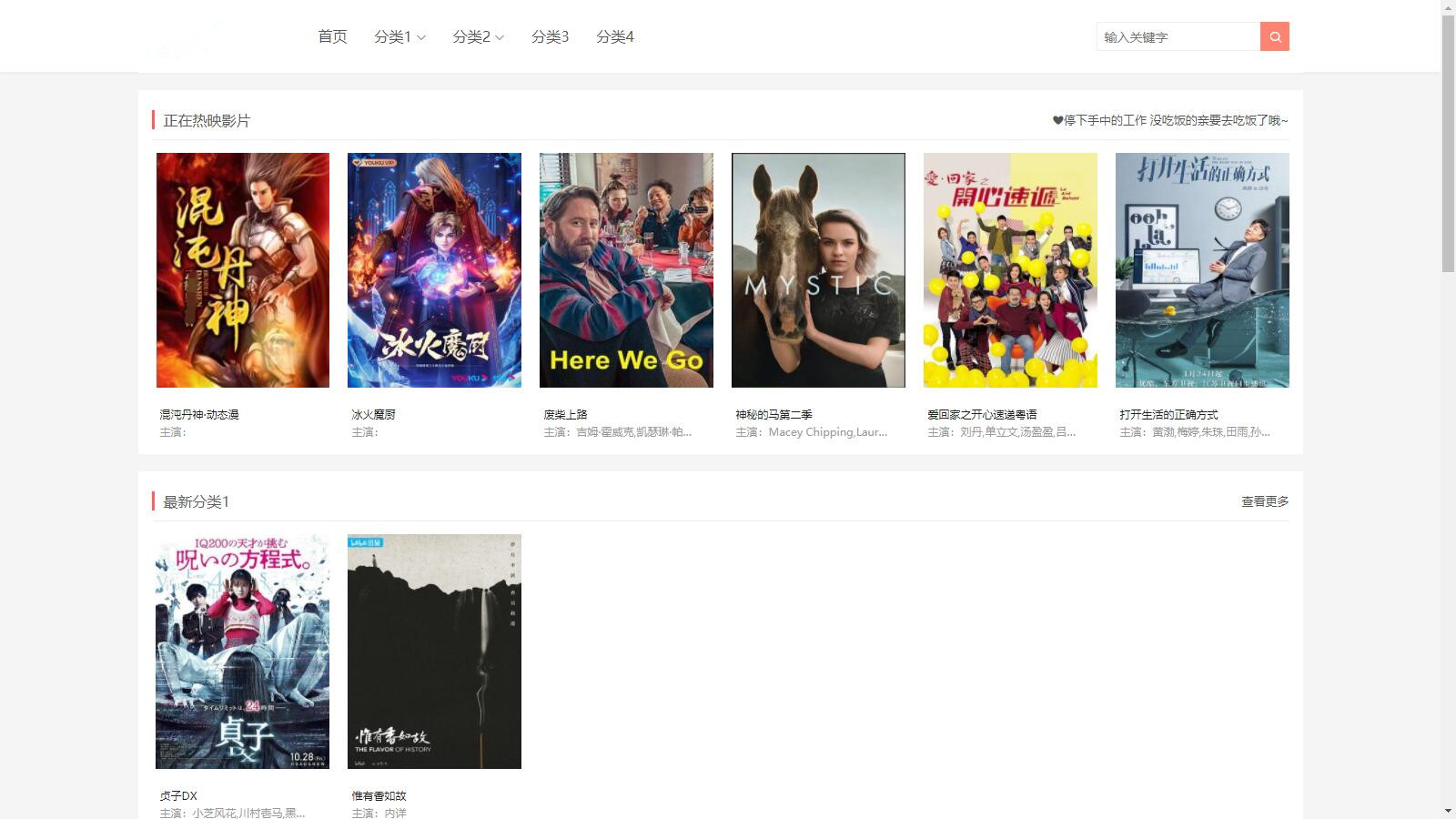Open the faint site logo in header
This screenshot has width=1456, height=819.
pyautogui.click(x=182, y=38)
